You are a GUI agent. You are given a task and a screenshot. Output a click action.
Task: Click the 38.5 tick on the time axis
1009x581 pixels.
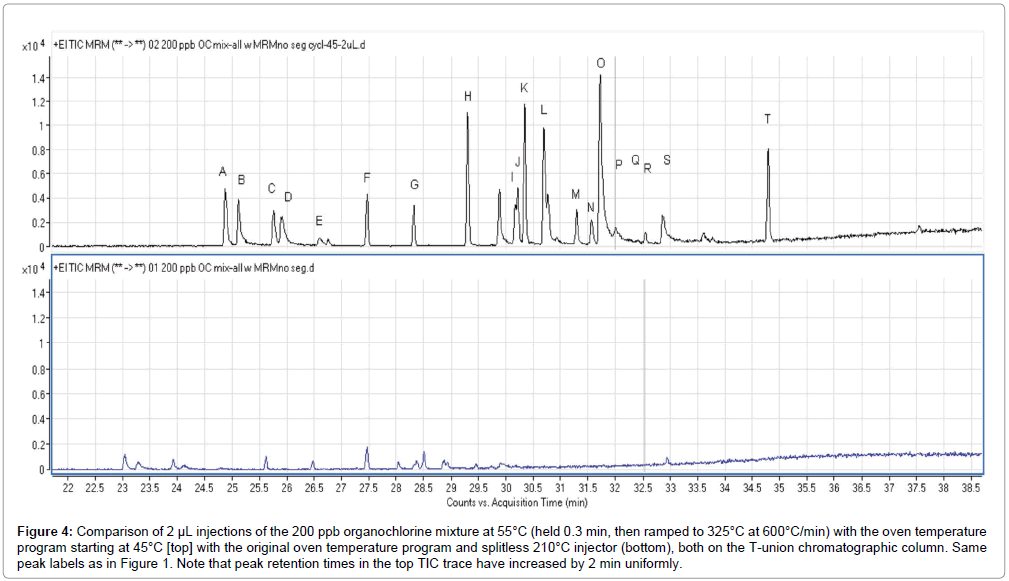coord(970,489)
